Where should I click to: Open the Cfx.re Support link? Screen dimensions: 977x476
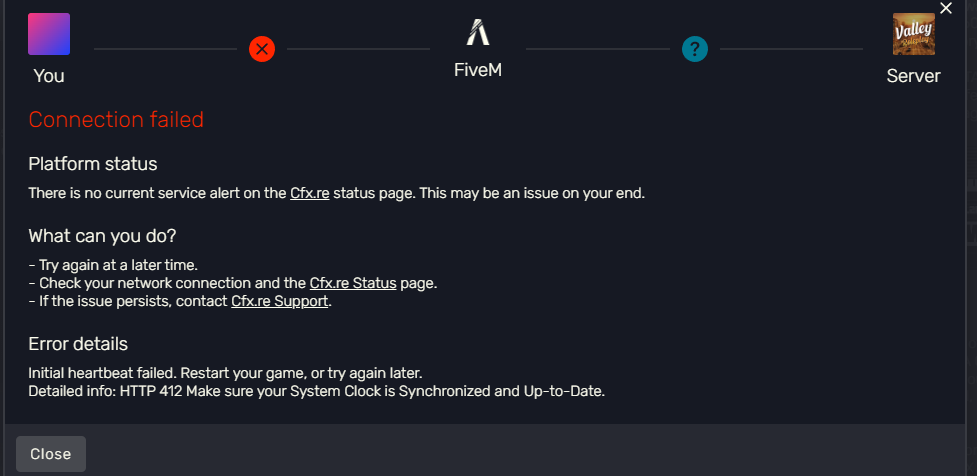click(x=280, y=302)
